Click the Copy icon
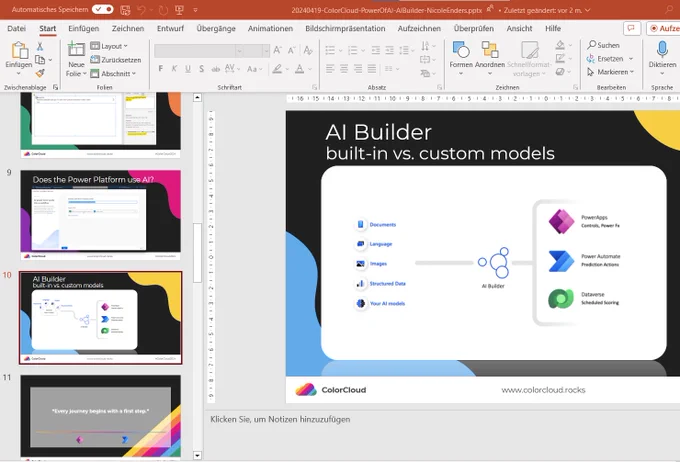 [40, 59]
